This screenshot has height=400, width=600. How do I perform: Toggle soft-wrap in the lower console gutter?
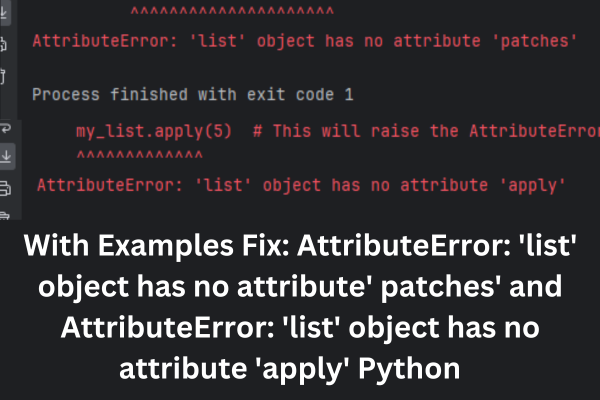pos(6,128)
